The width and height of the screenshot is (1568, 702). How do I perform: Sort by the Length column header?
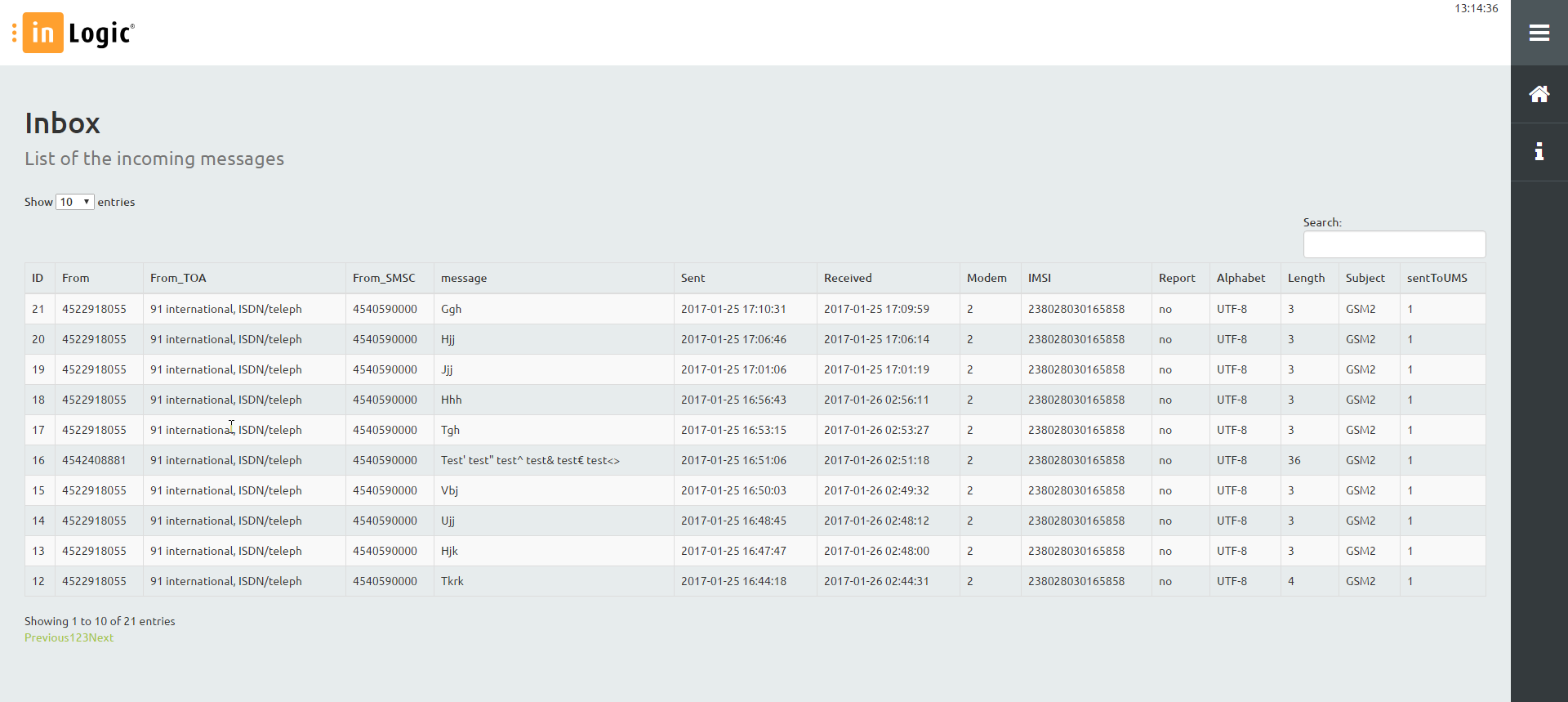[1306, 279]
